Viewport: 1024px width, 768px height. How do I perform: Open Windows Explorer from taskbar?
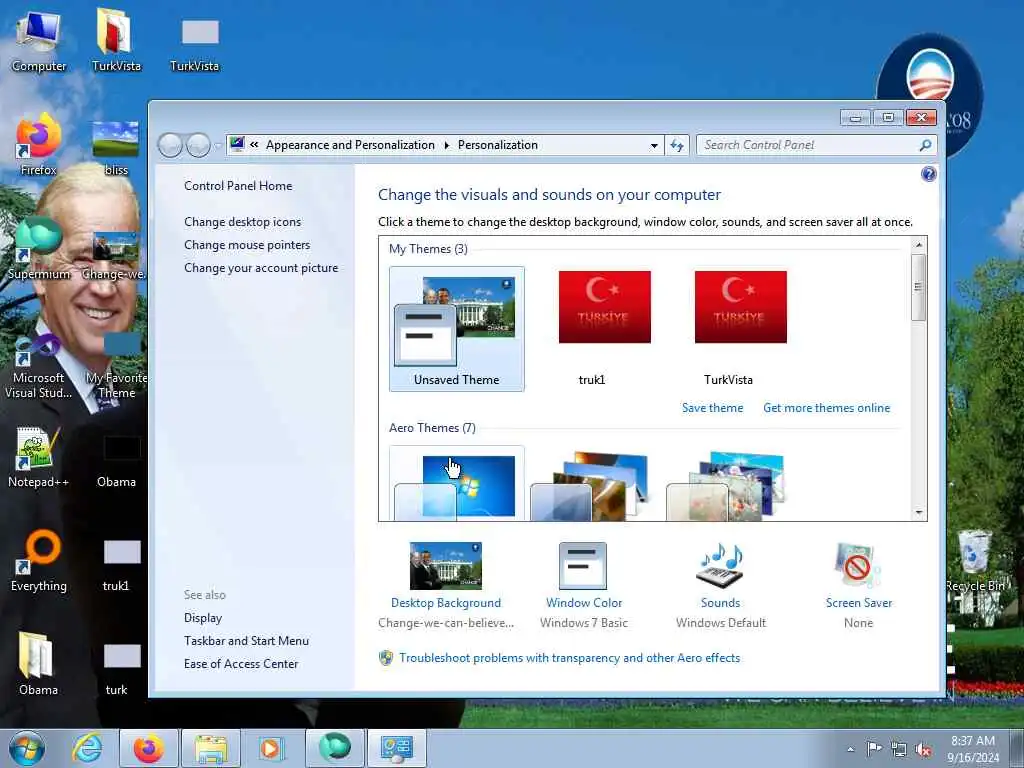click(x=210, y=748)
